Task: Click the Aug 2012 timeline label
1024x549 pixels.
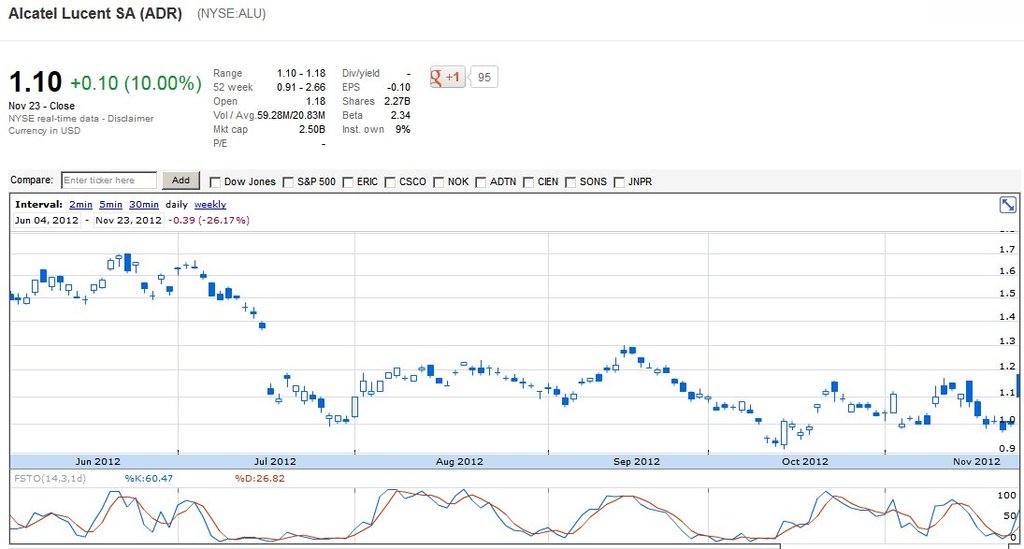Action: [x=460, y=461]
